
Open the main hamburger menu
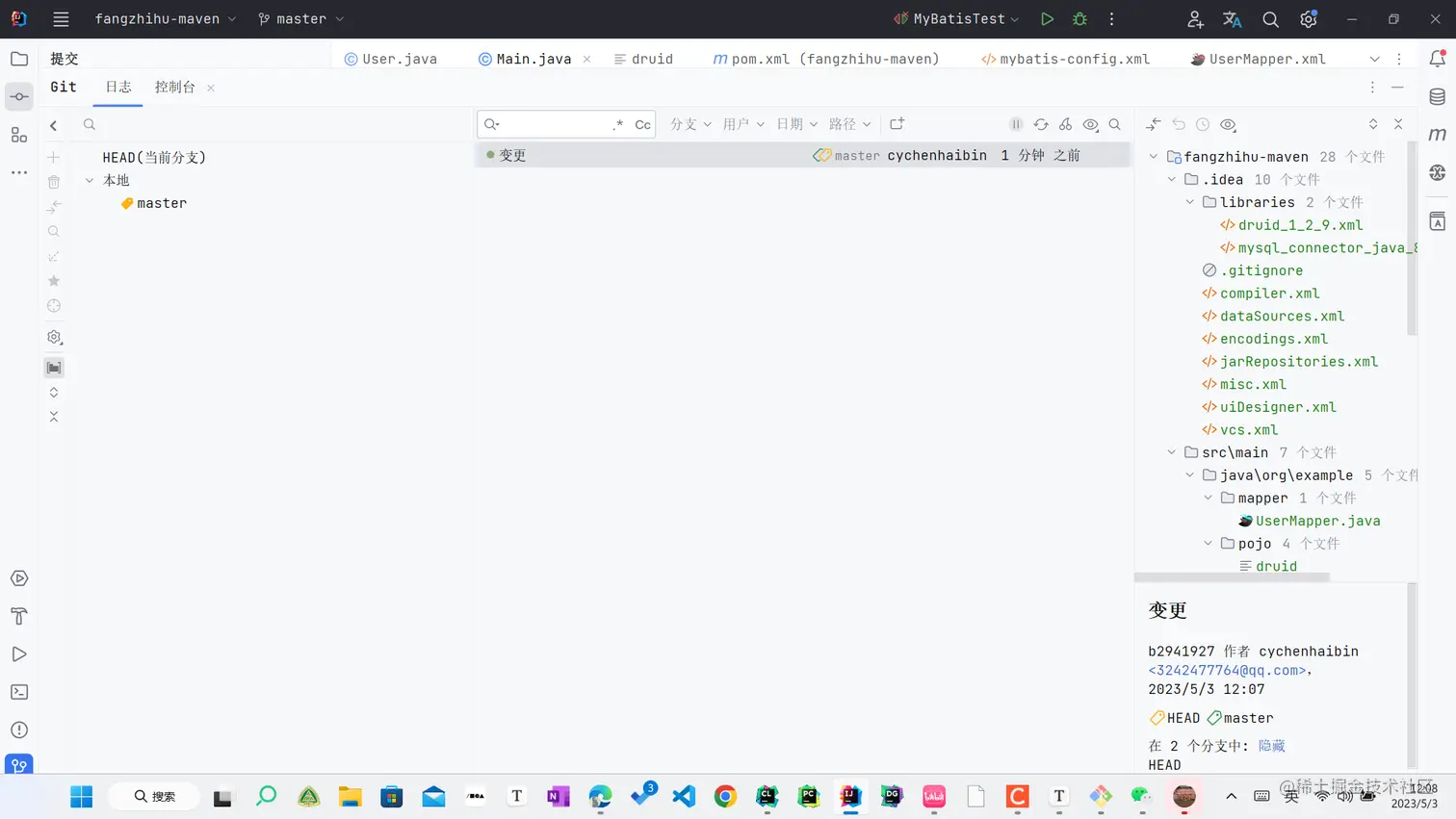[61, 18]
